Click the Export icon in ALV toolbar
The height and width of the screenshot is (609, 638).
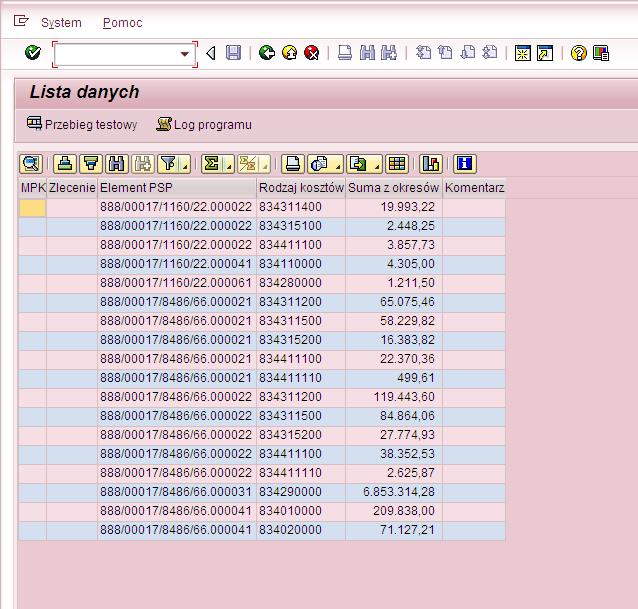pyautogui.click(x=359, y=164)
